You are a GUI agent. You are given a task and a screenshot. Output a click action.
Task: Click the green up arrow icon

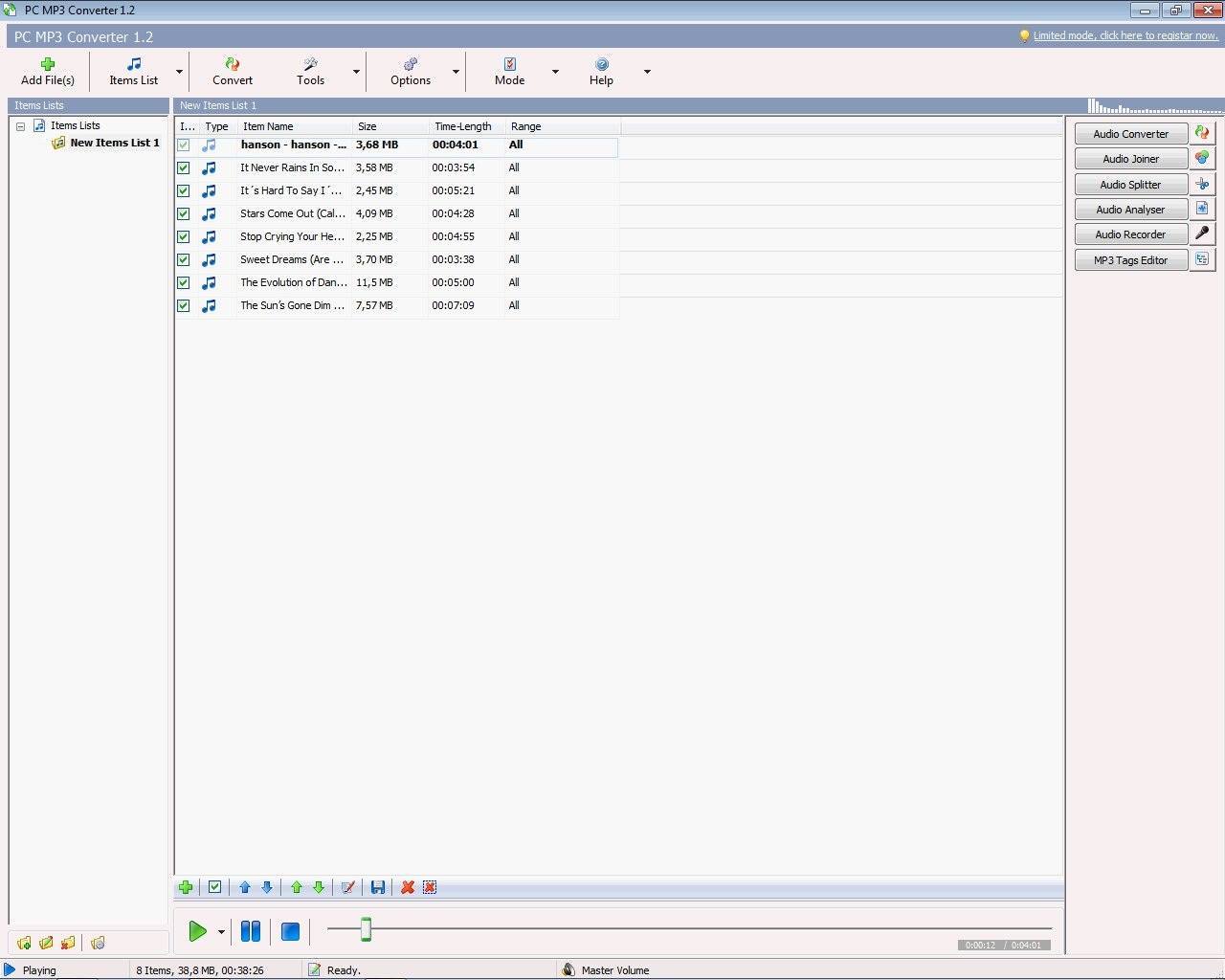(297, 887)
